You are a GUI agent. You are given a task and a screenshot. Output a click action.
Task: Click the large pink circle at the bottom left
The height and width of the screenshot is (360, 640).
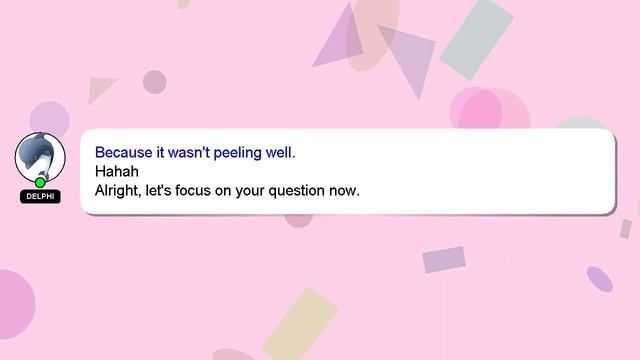pos(16,304)
